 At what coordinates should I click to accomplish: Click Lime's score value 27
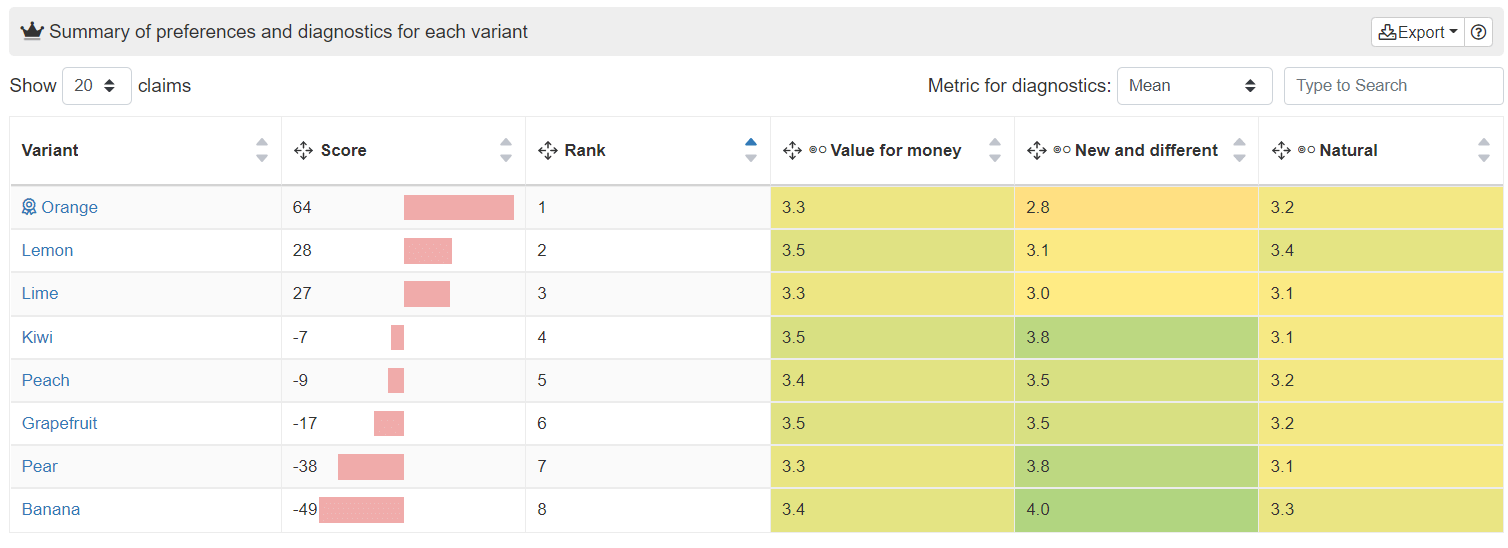tap(302, 293)
